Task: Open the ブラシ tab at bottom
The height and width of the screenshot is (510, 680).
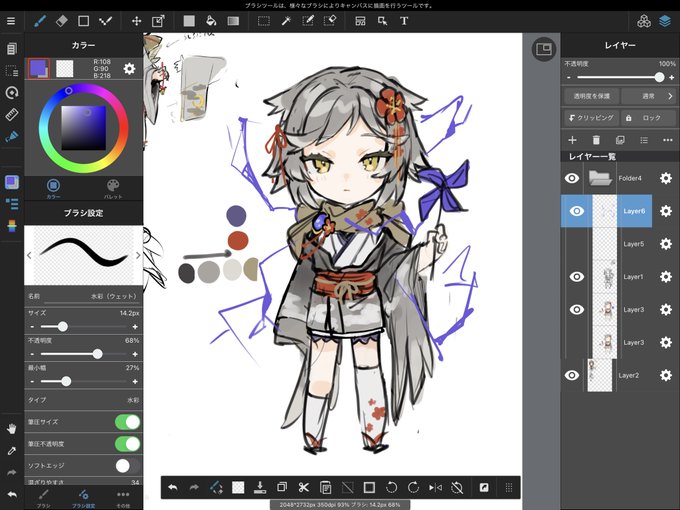Action: (x=43, y=498)
